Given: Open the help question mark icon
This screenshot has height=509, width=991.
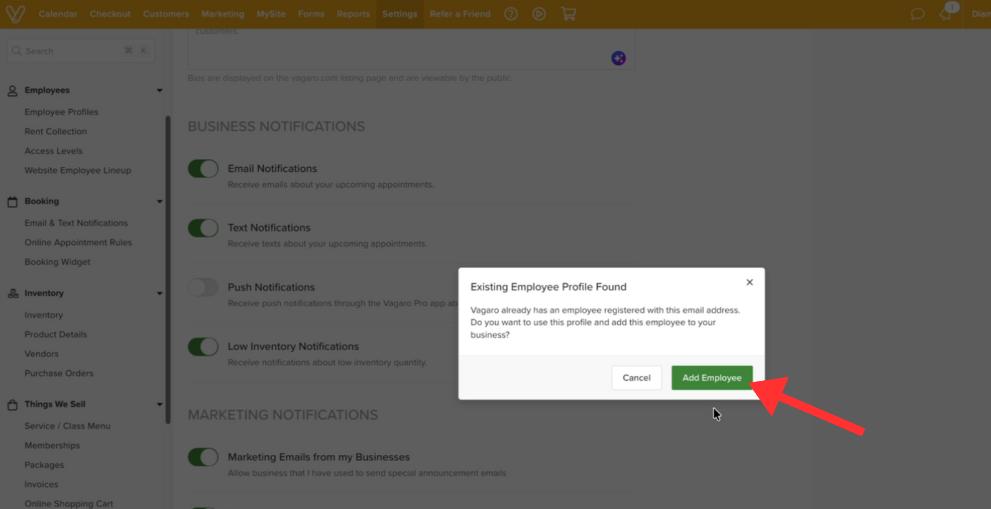Looking at the screenshot, I should tap(511, 14).
